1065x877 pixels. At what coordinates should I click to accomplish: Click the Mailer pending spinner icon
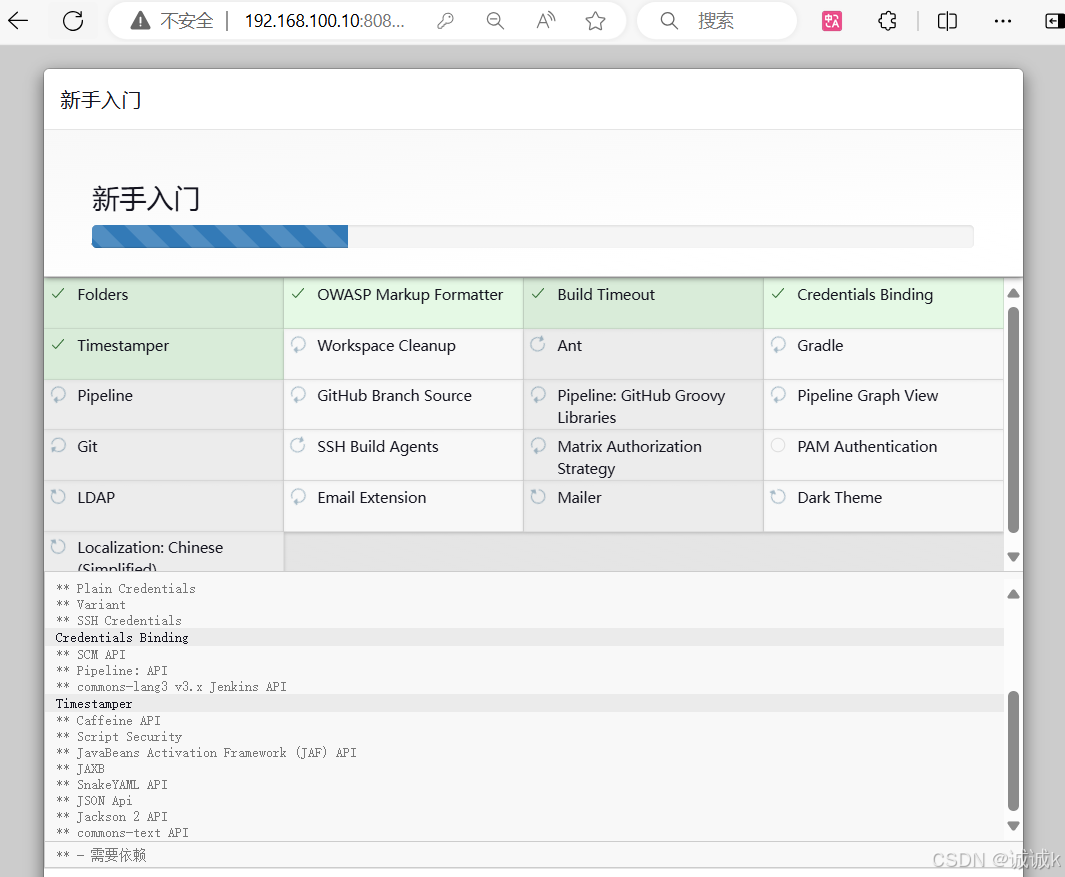click(538, 497)
